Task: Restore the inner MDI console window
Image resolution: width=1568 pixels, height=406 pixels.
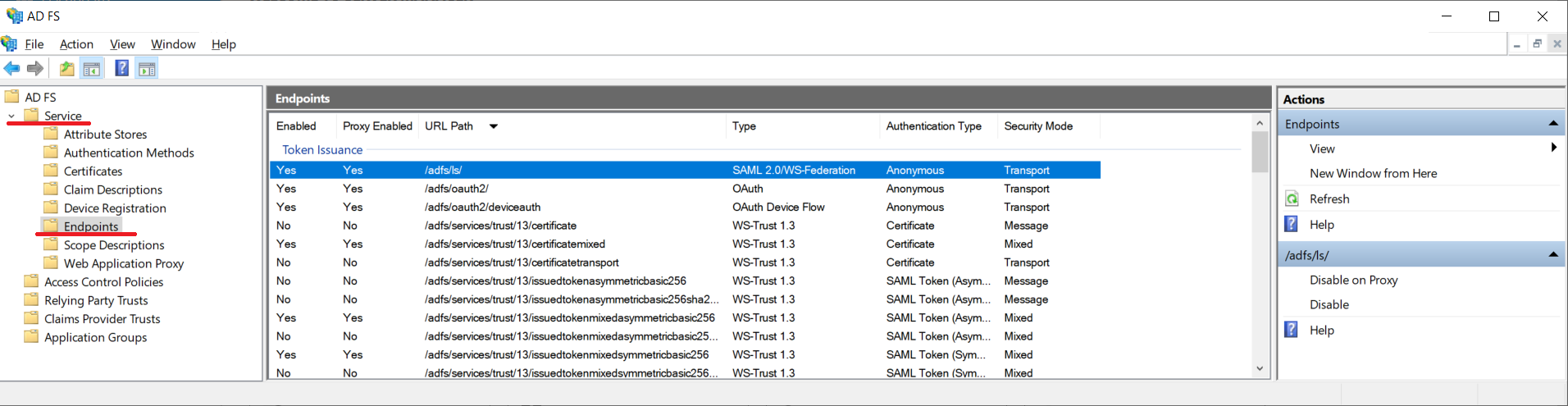Action: click(1537, 43)
